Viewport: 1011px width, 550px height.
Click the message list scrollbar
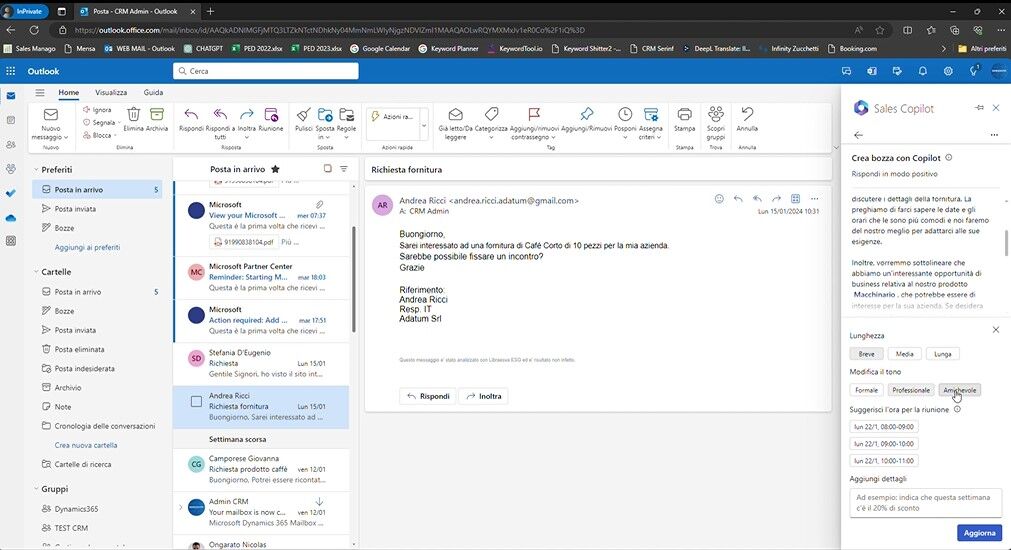353,279
